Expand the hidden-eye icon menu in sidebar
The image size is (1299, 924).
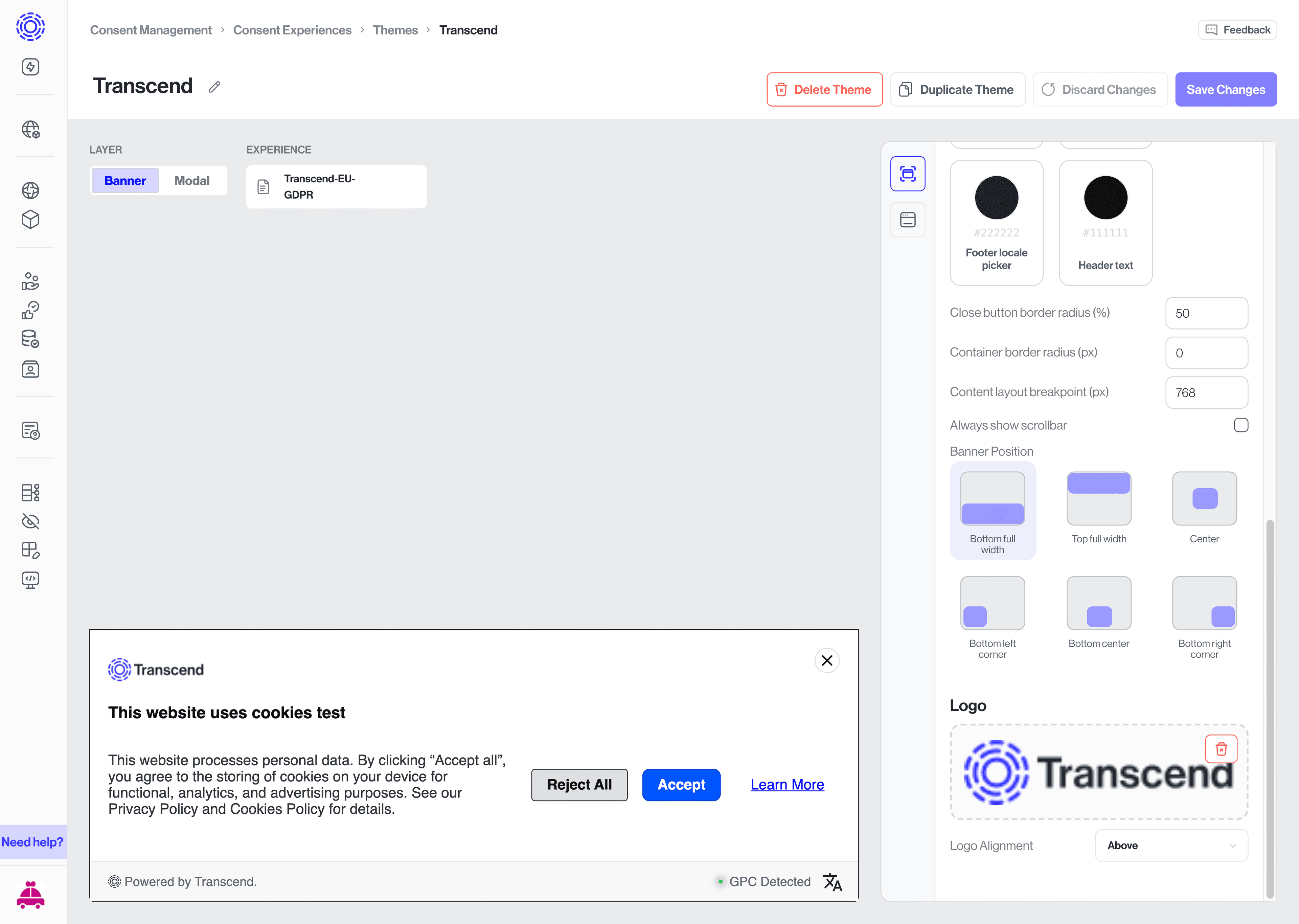tap(30, 521)
